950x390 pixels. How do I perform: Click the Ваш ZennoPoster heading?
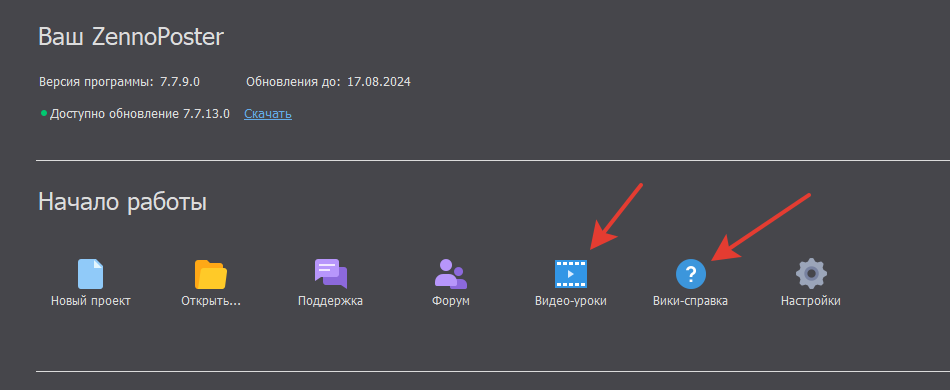pos(131,38)
